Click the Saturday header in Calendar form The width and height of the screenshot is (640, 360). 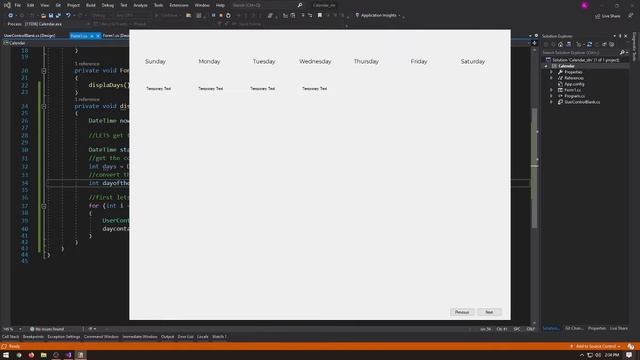(473, 62)
